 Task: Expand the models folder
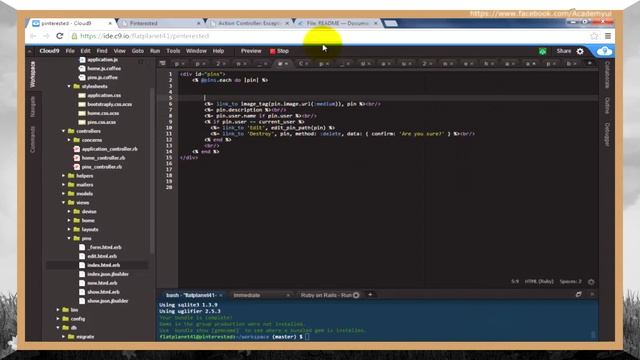[63, 194]
